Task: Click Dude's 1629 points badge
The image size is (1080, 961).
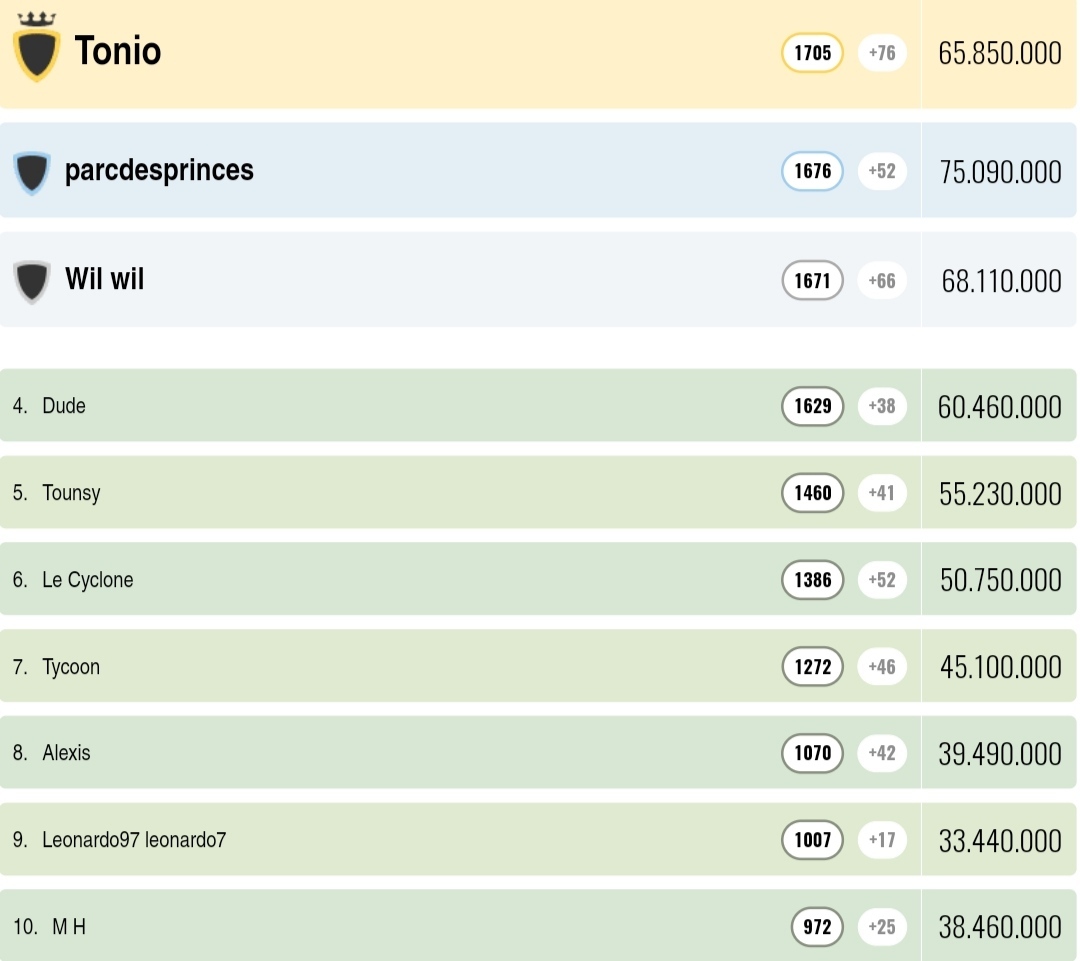Action: pyautogui.click(x=812, y=406)
